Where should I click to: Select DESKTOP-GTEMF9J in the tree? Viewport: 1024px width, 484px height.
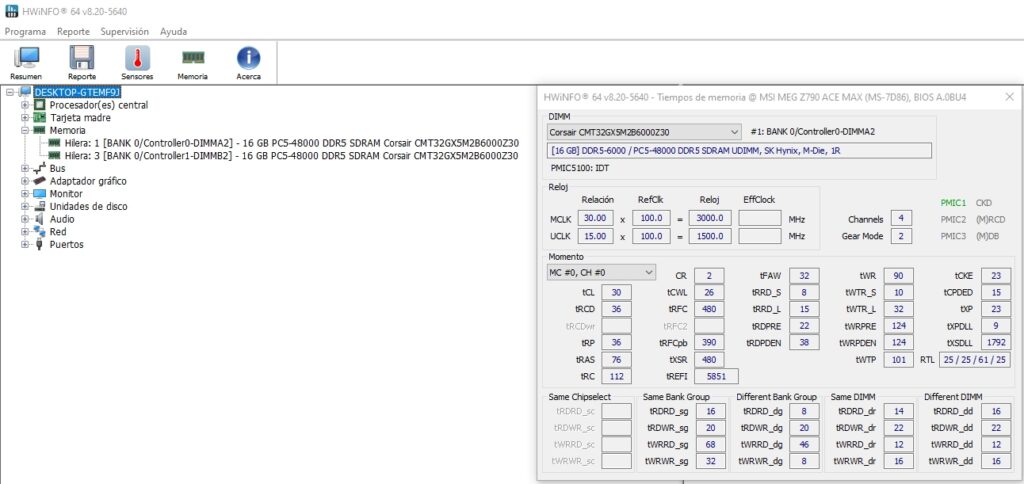click(77, 93)
